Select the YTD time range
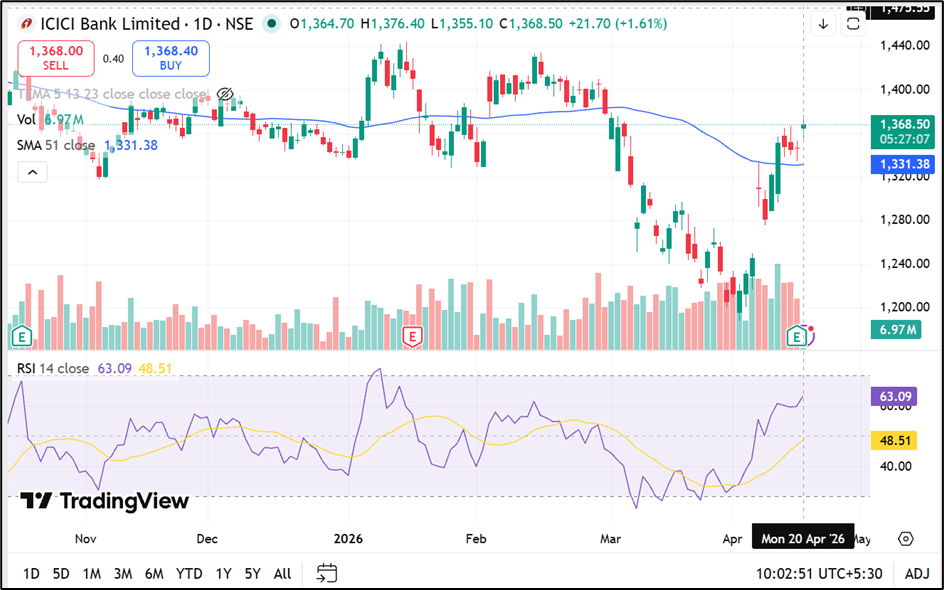Viewport: 944px width, 590px height. (189, 573)
